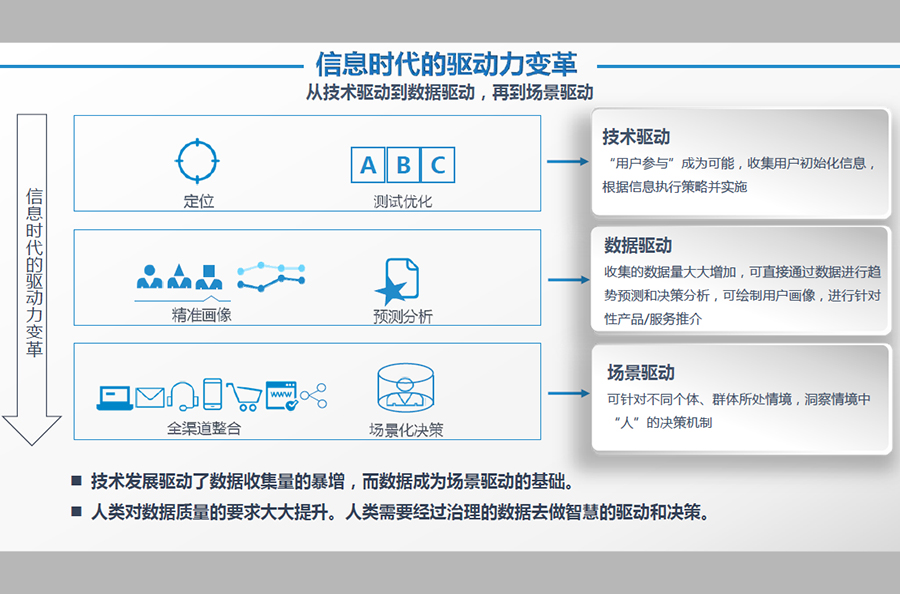Click the share nodes icon

(x=314, y=396)
